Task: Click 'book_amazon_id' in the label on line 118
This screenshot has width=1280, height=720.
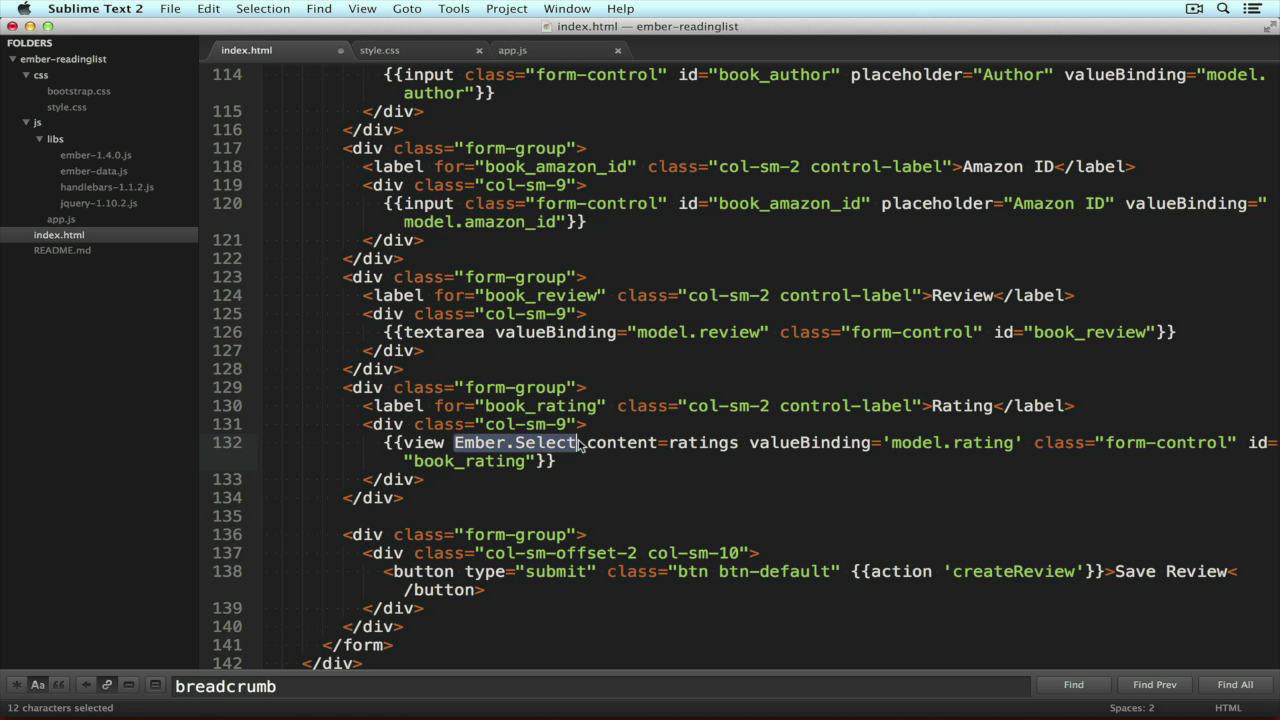Action: pyautogui.click(x=556, y=166)
